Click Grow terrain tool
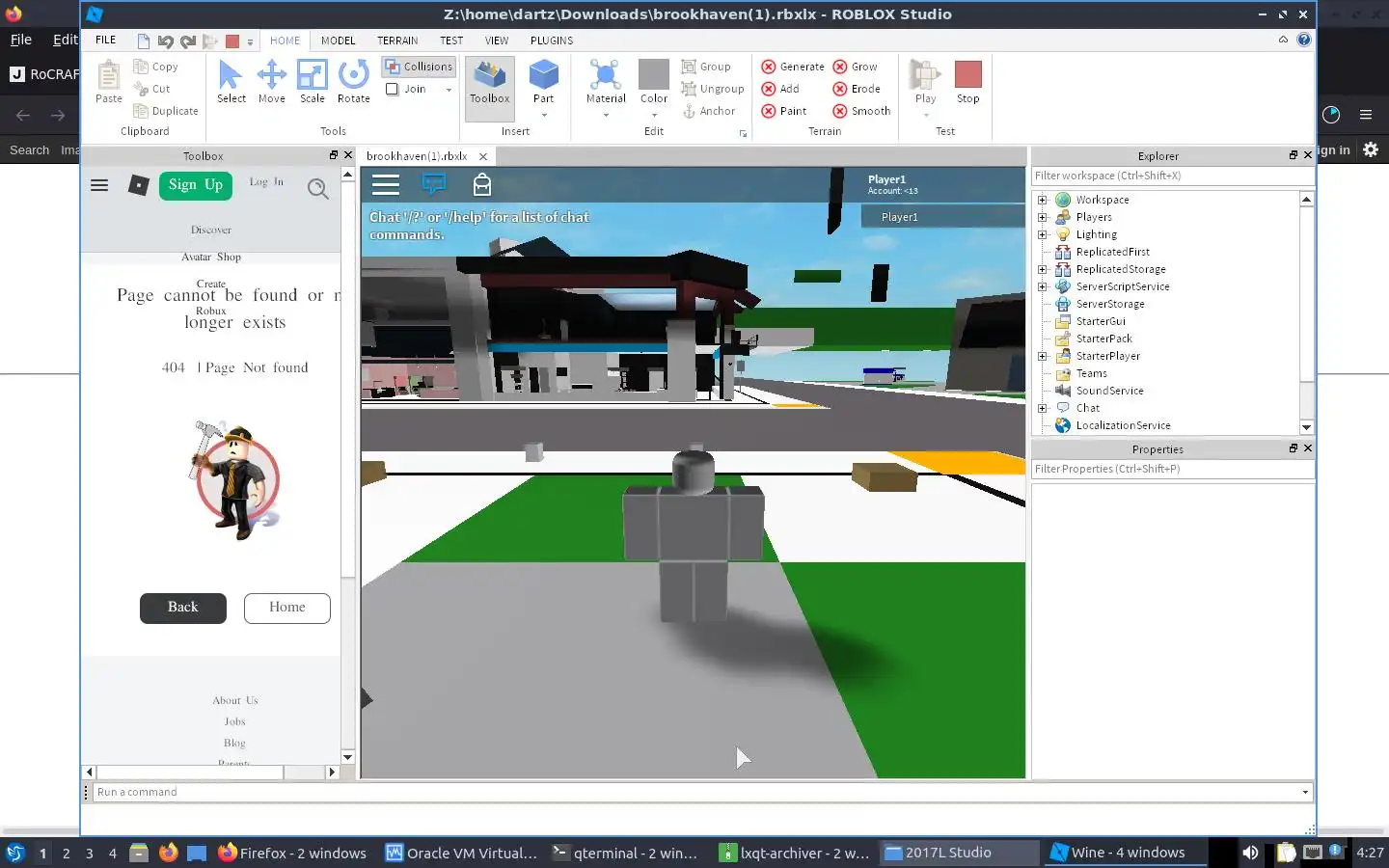1389x868 pixels. click(856, 67)
